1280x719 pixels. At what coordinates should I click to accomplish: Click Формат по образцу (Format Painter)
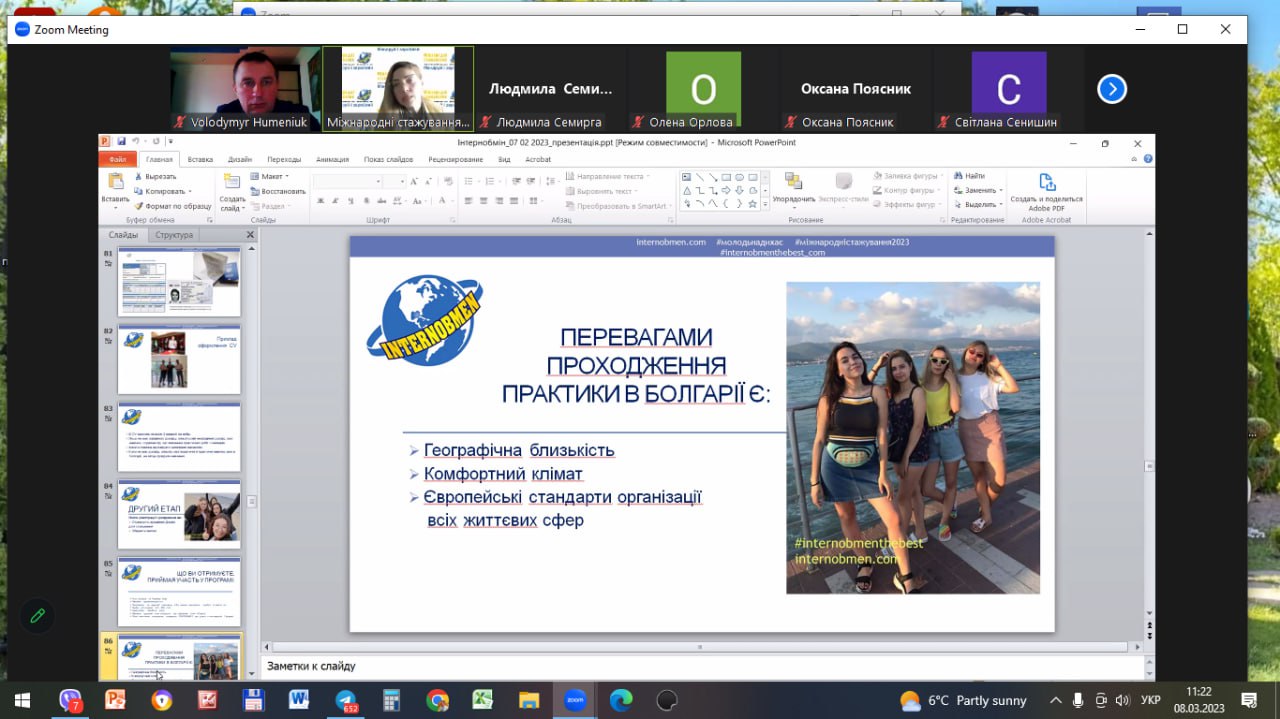173,206
